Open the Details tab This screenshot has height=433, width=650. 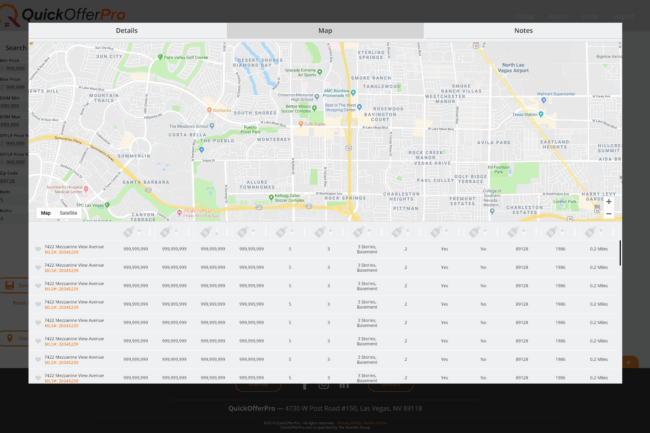pos(127,31)
